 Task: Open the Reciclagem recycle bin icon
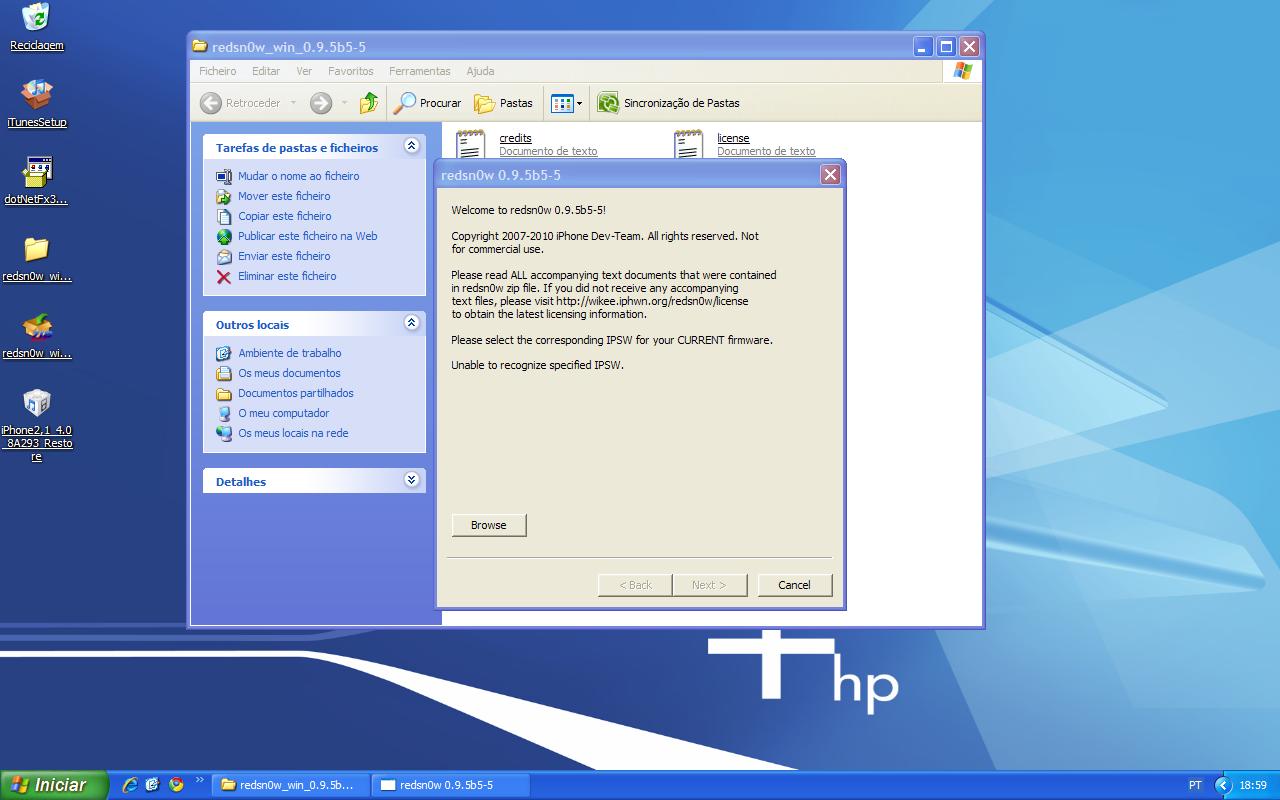click(36, 26)
